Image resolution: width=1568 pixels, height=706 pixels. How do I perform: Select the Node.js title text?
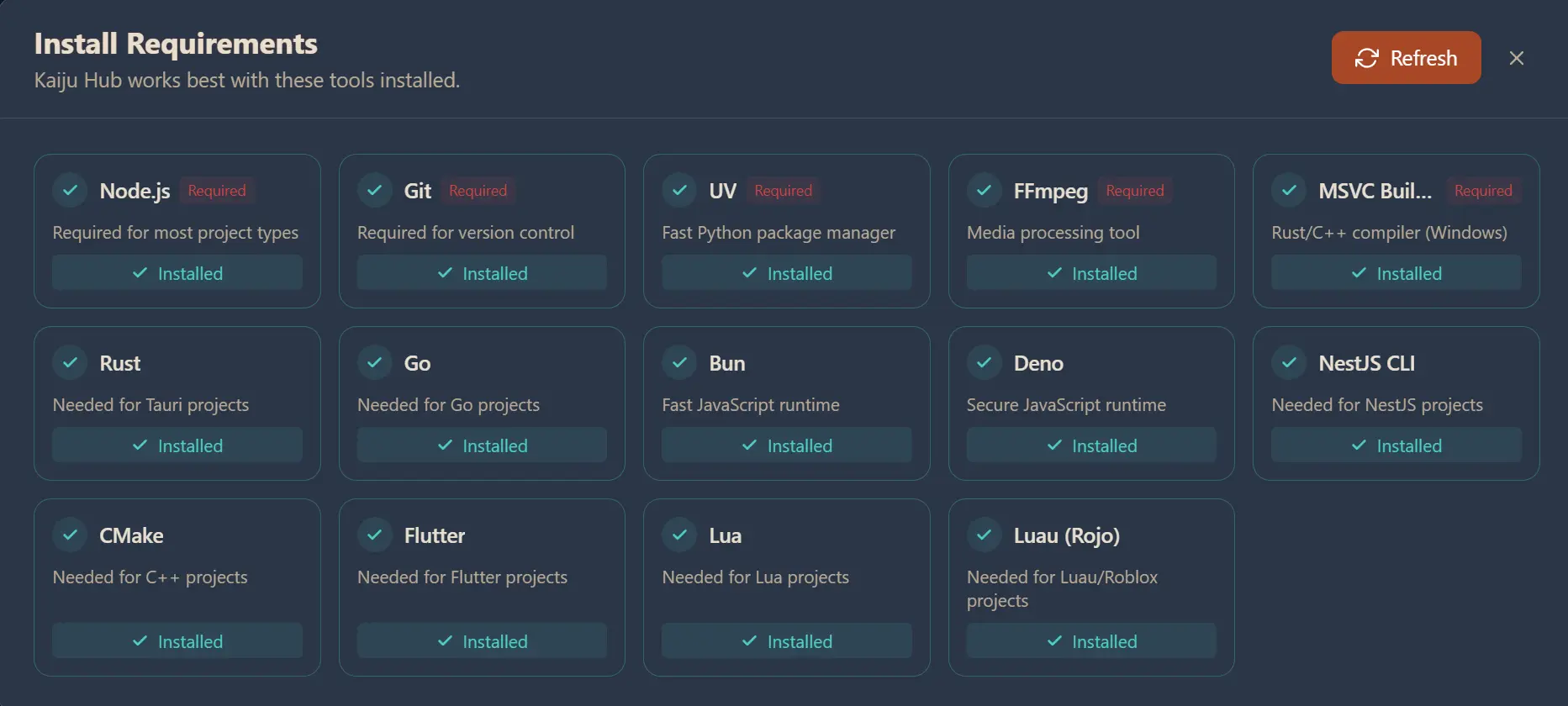tap(135, 192)
